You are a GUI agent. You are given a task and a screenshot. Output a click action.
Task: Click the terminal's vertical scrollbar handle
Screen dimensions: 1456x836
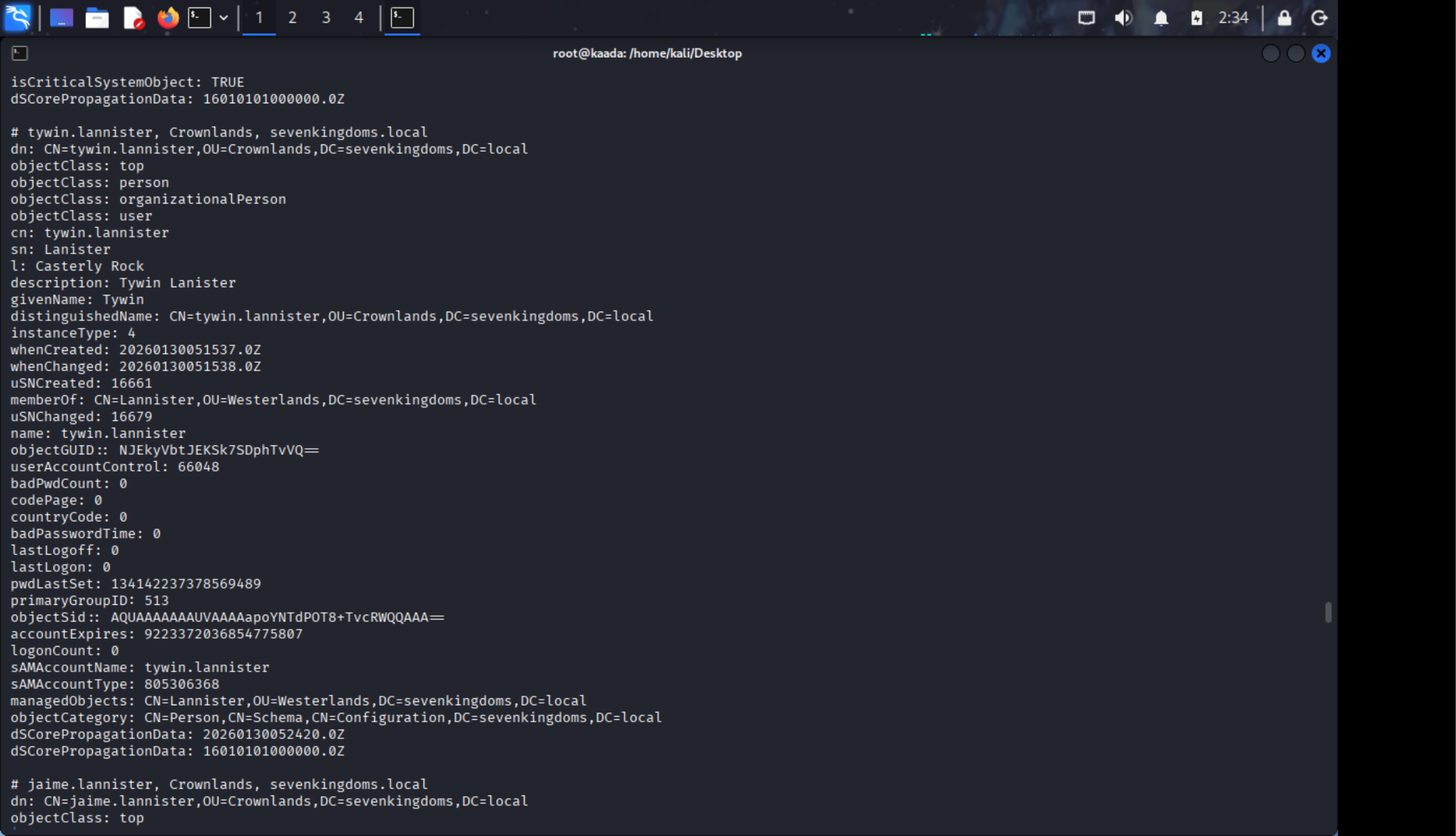tap(1328, 612)
